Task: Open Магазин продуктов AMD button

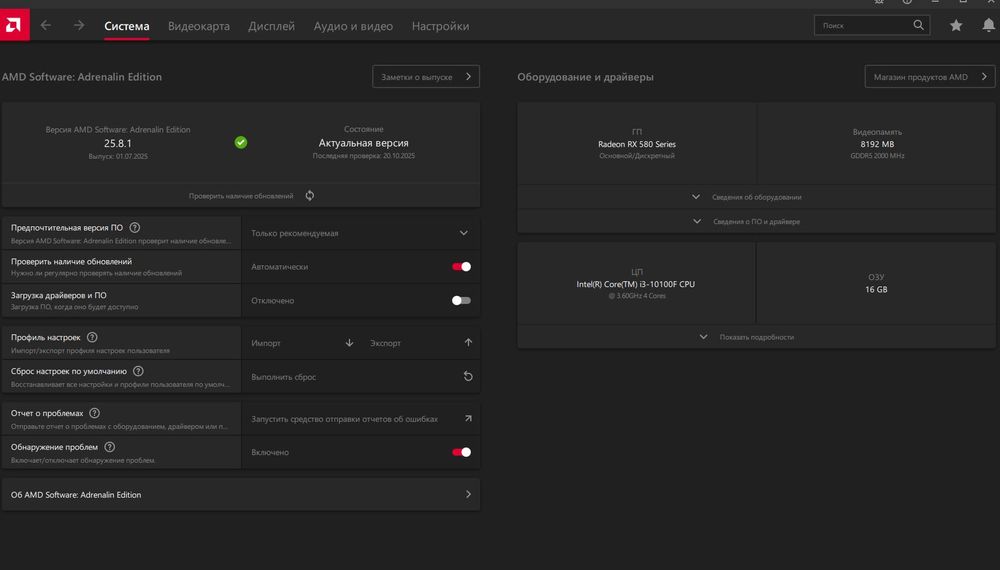Action: (930, 77)
